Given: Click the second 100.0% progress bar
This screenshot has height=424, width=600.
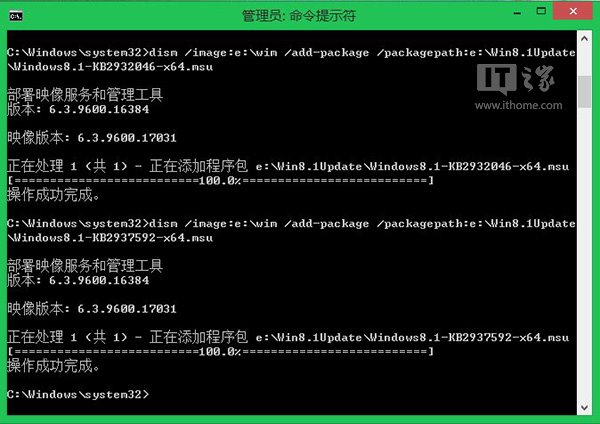Looking at the screenshot, I should [221, 351].
